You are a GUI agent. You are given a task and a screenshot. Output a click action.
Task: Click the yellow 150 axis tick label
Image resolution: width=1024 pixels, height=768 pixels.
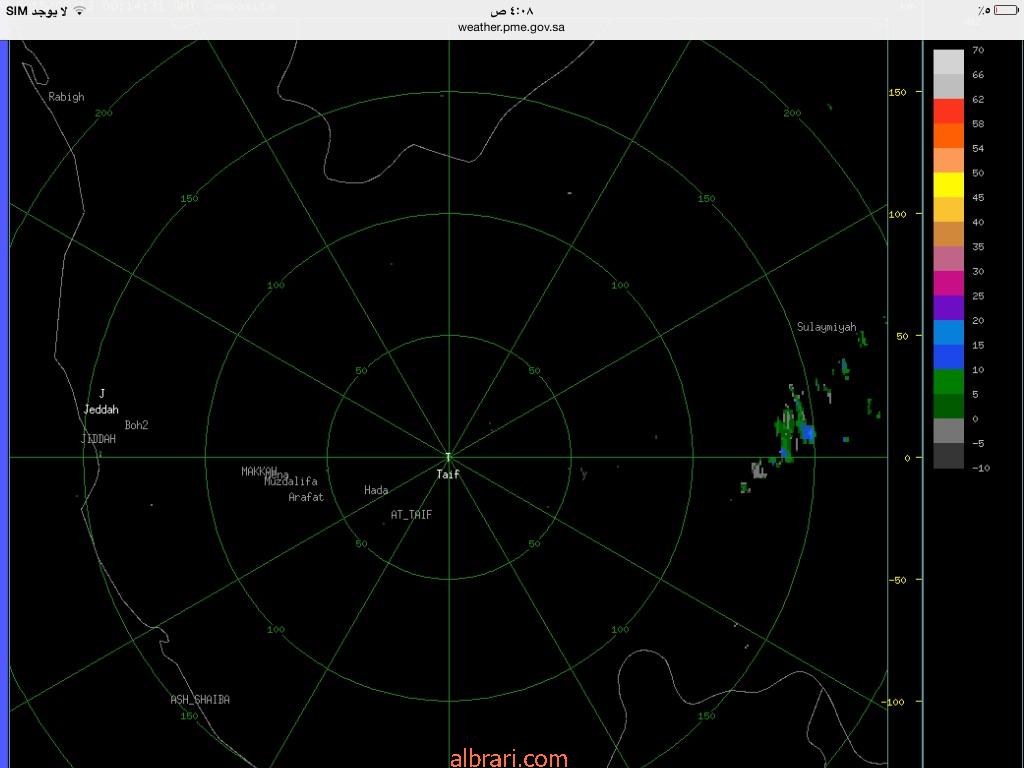pyautogui.click(x=898, y=92)
